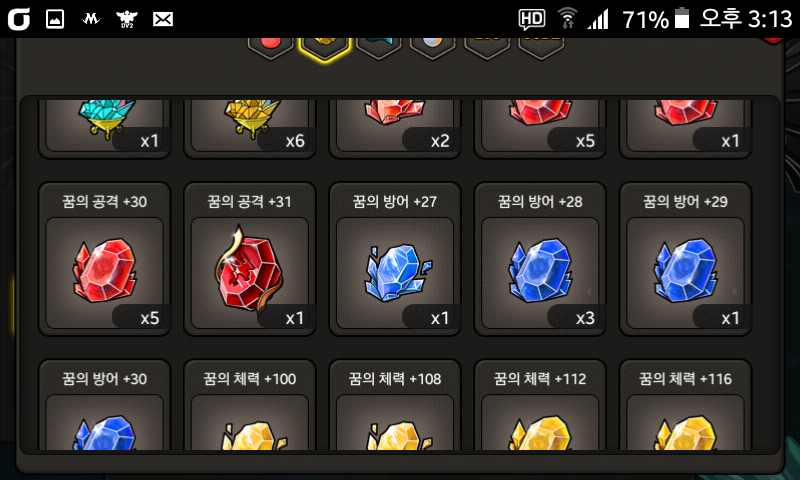Select the 꿈의 방어 +28 blue gem
This screenshot has height=480, width=800.
540,259
